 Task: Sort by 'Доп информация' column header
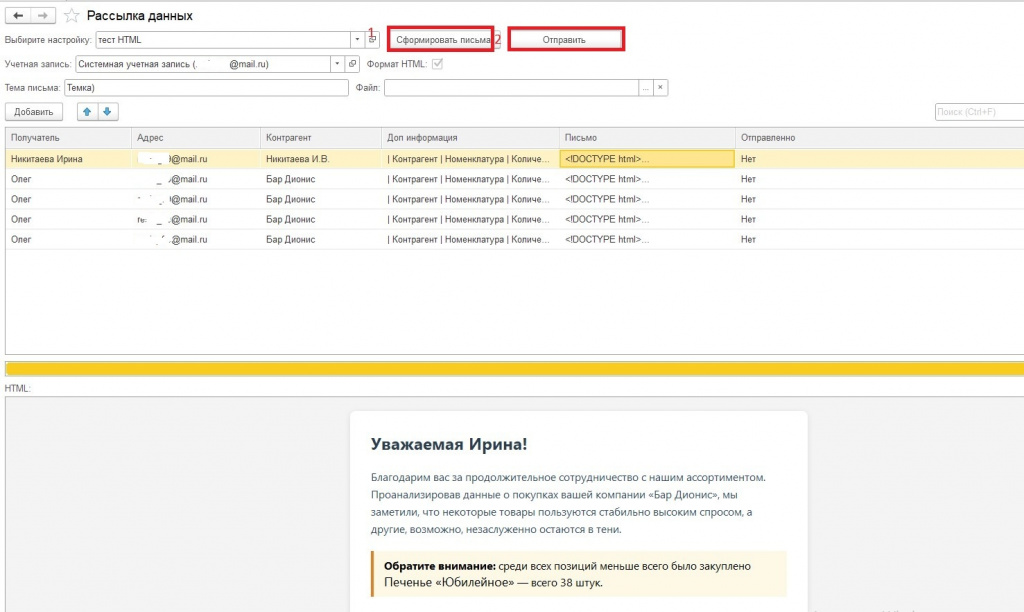click(470, 138)
